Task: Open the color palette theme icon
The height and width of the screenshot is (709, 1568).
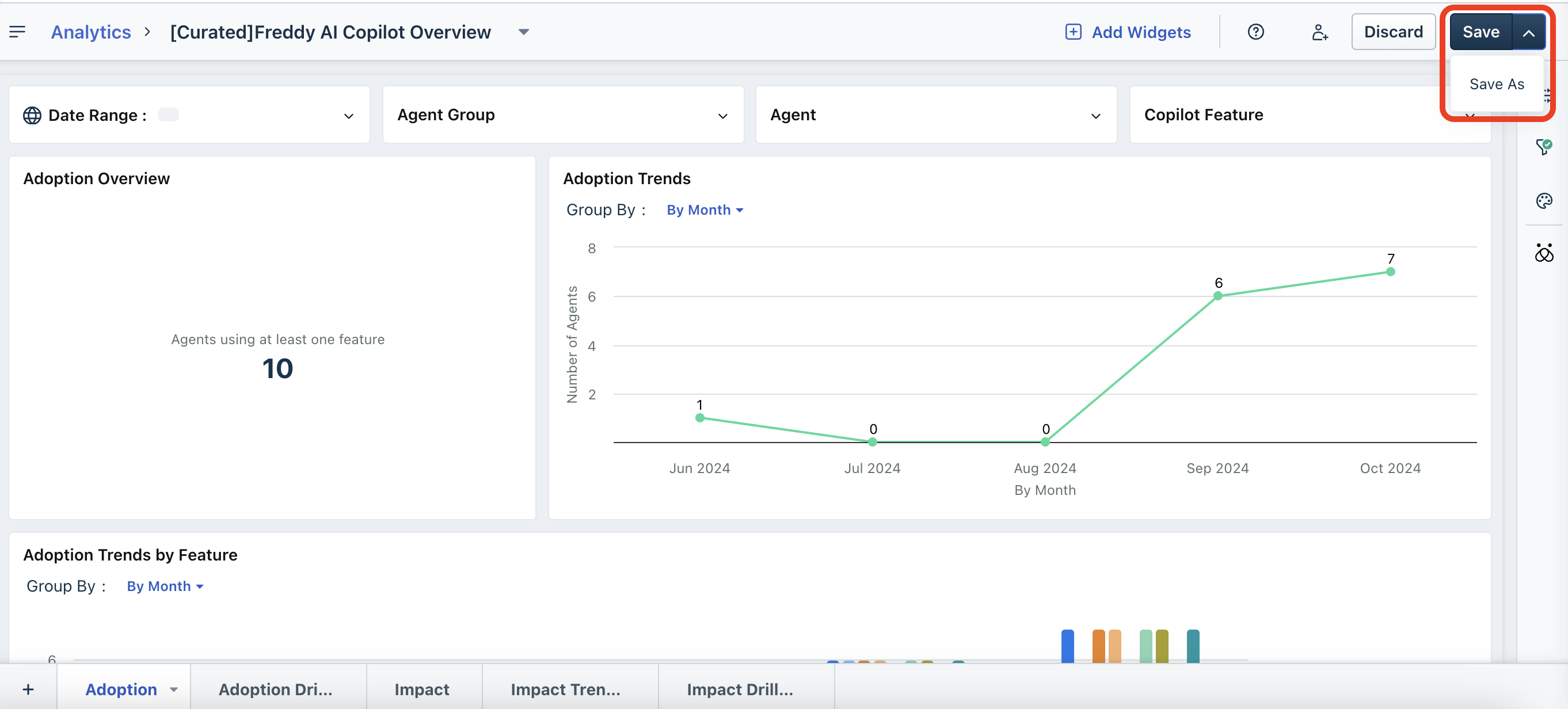Action: pyautogui.click(x=1544, y=201)
